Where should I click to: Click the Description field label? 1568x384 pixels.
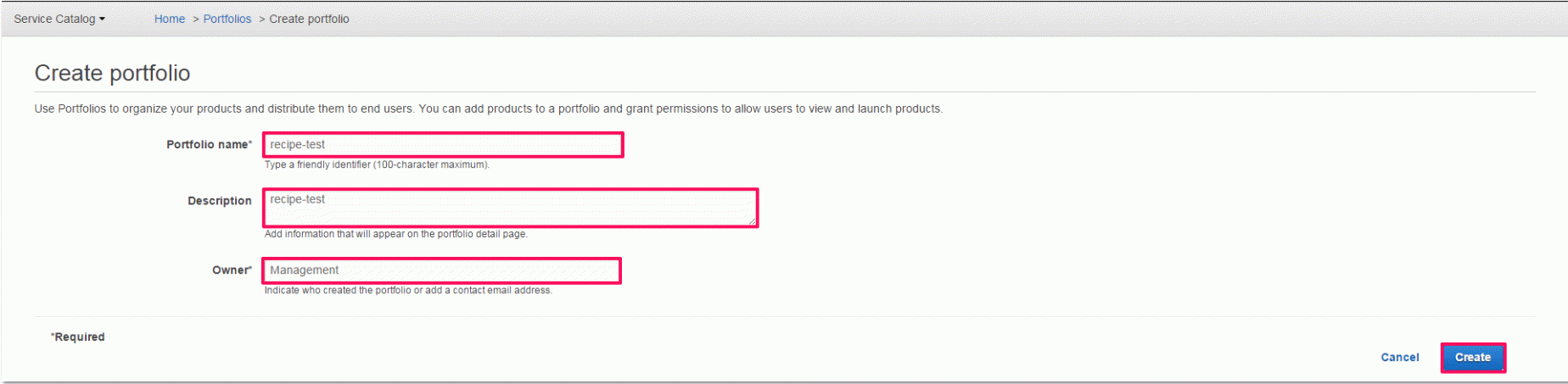(220, 201)
